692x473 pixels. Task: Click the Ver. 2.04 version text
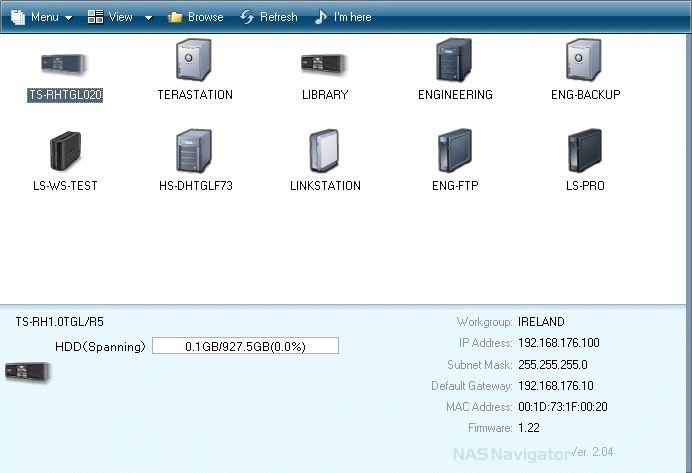pyautogui.click(x=593, y=452)
